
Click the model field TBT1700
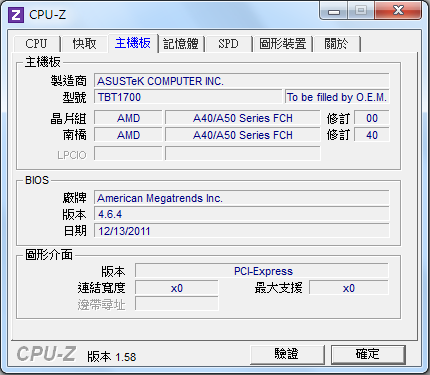[x=188, y=97]
